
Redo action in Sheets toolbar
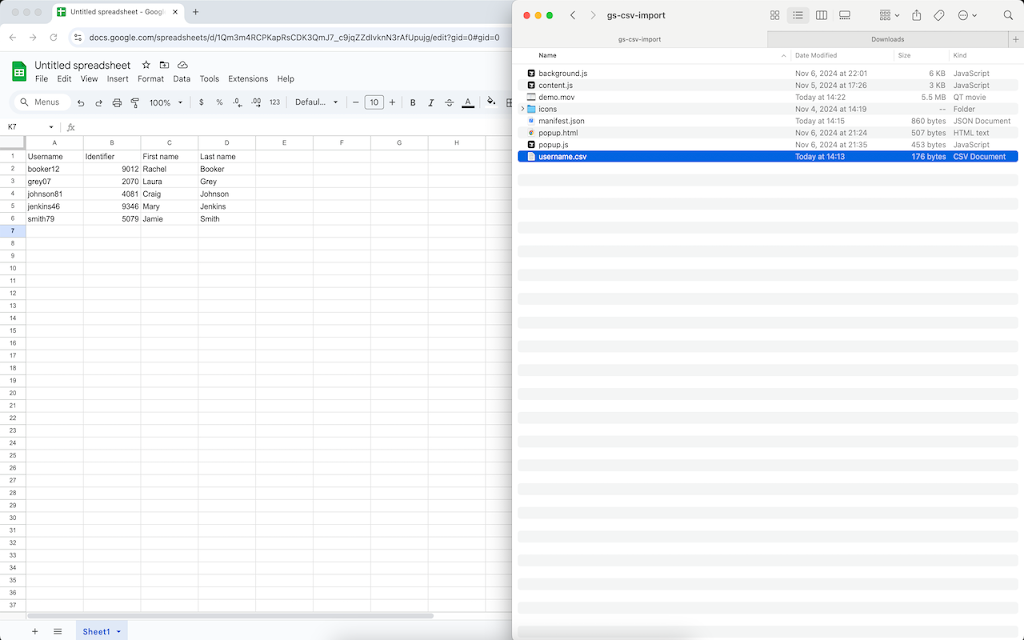tap(99, 103)
